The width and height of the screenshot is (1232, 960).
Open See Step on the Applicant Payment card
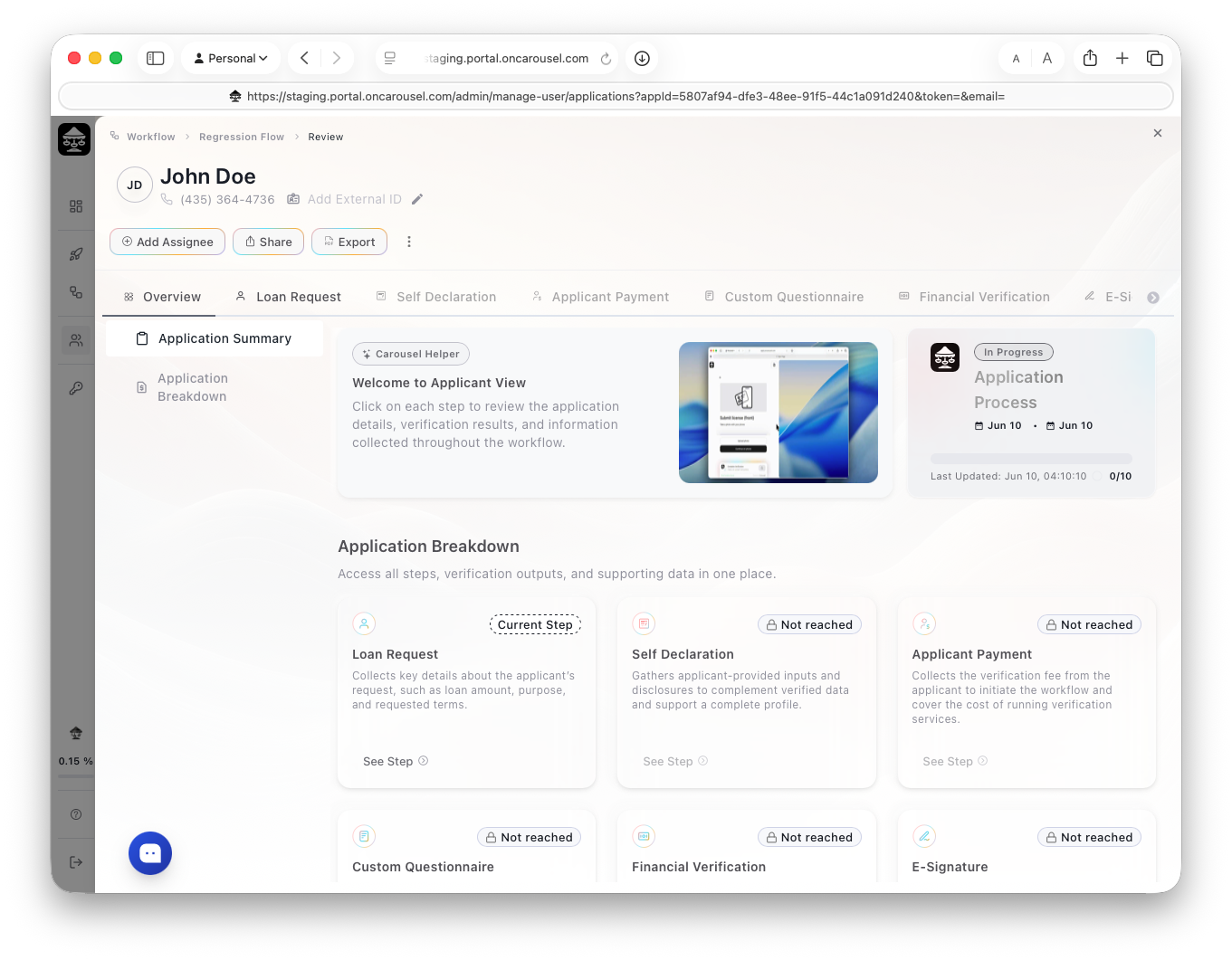[x=955, y=761]
